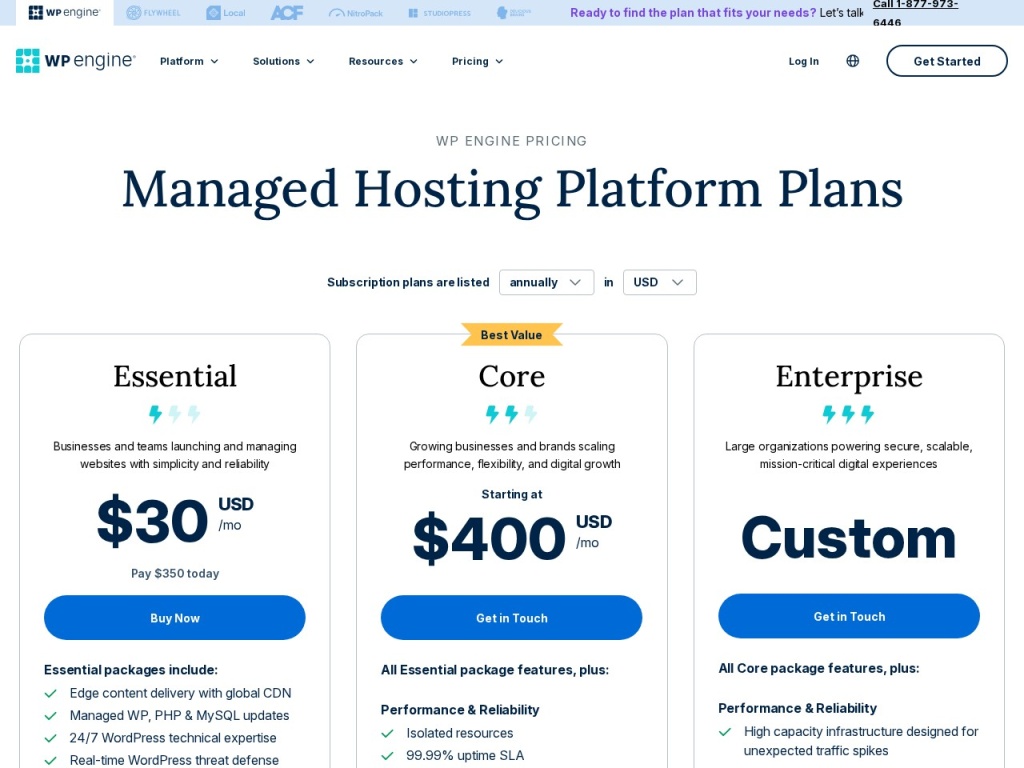The width and height of the screenshot is (1024, 768).
Task: Click the checkmark beside 99.99% uptime SLA
Action: (387, 756)
